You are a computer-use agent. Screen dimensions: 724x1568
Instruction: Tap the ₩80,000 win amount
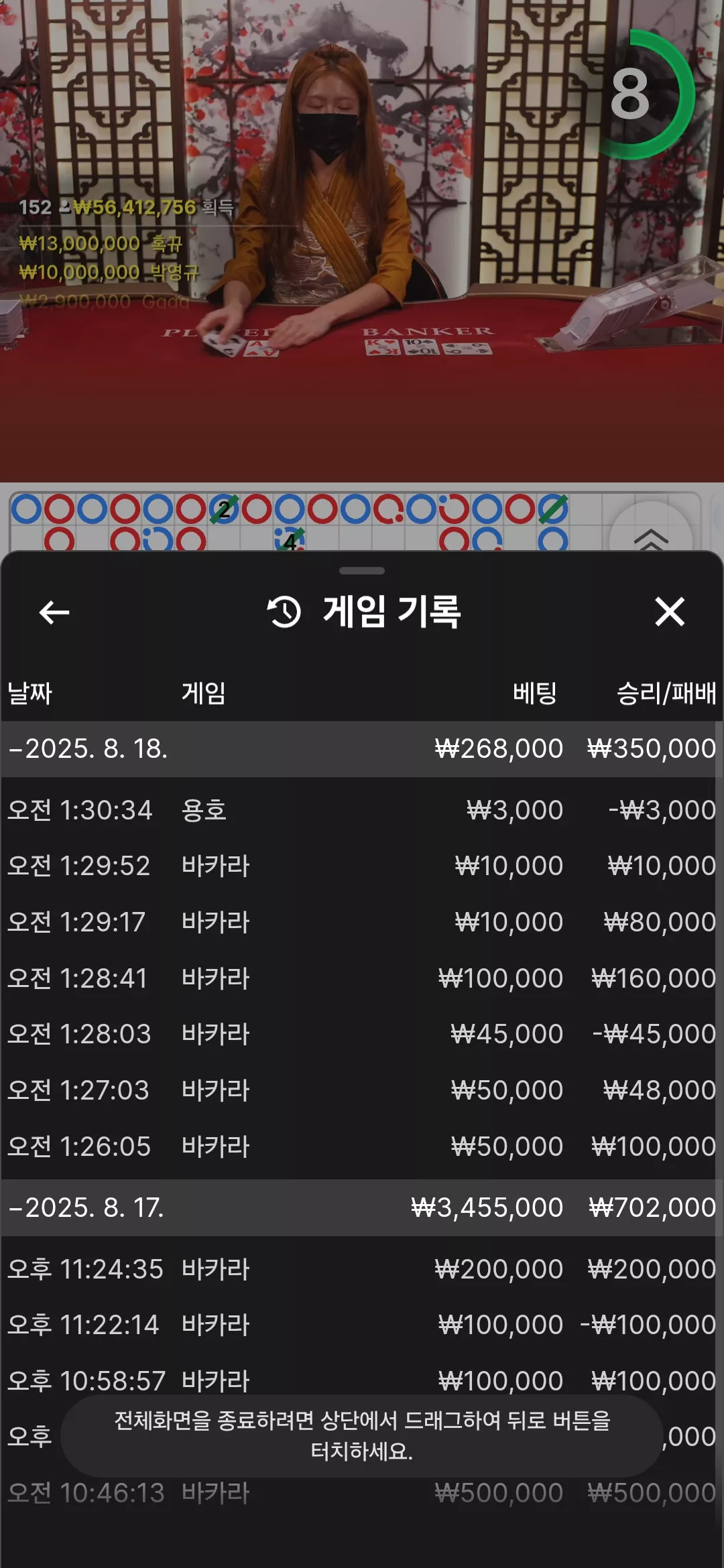pos(660,922)
